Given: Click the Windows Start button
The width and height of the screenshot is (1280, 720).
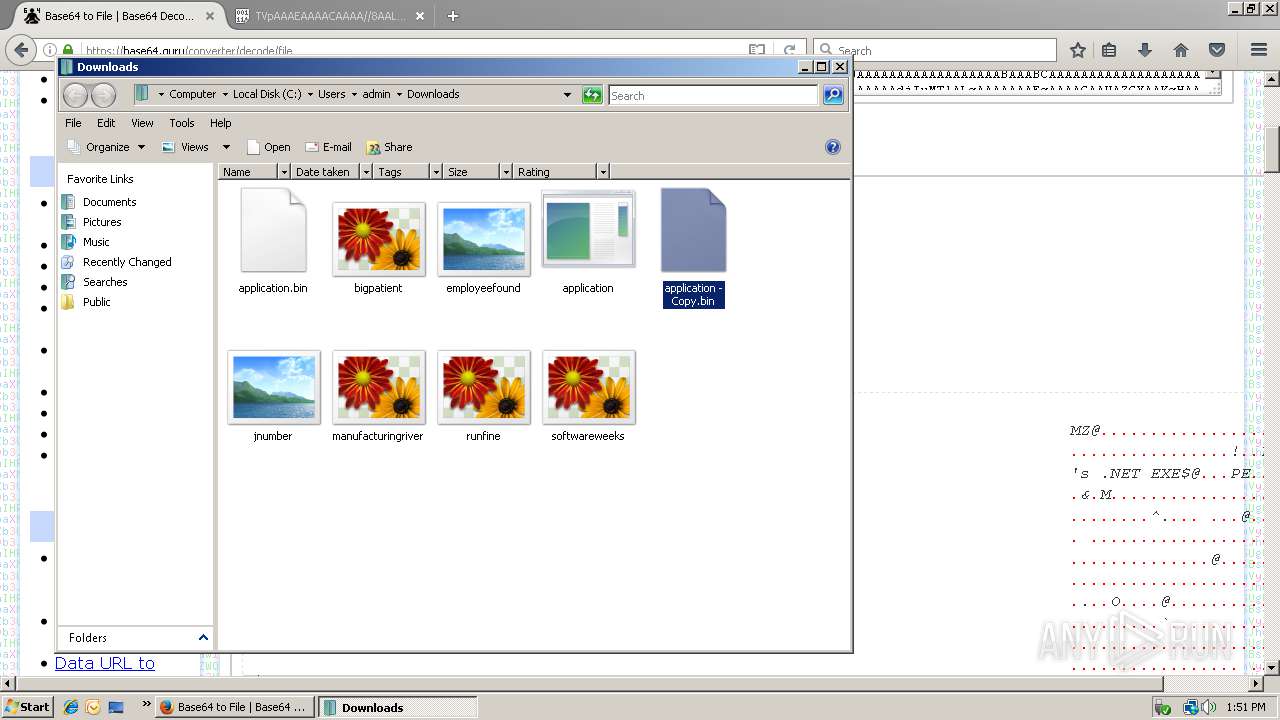Looking at the screenshot, I should coord(27,707).
